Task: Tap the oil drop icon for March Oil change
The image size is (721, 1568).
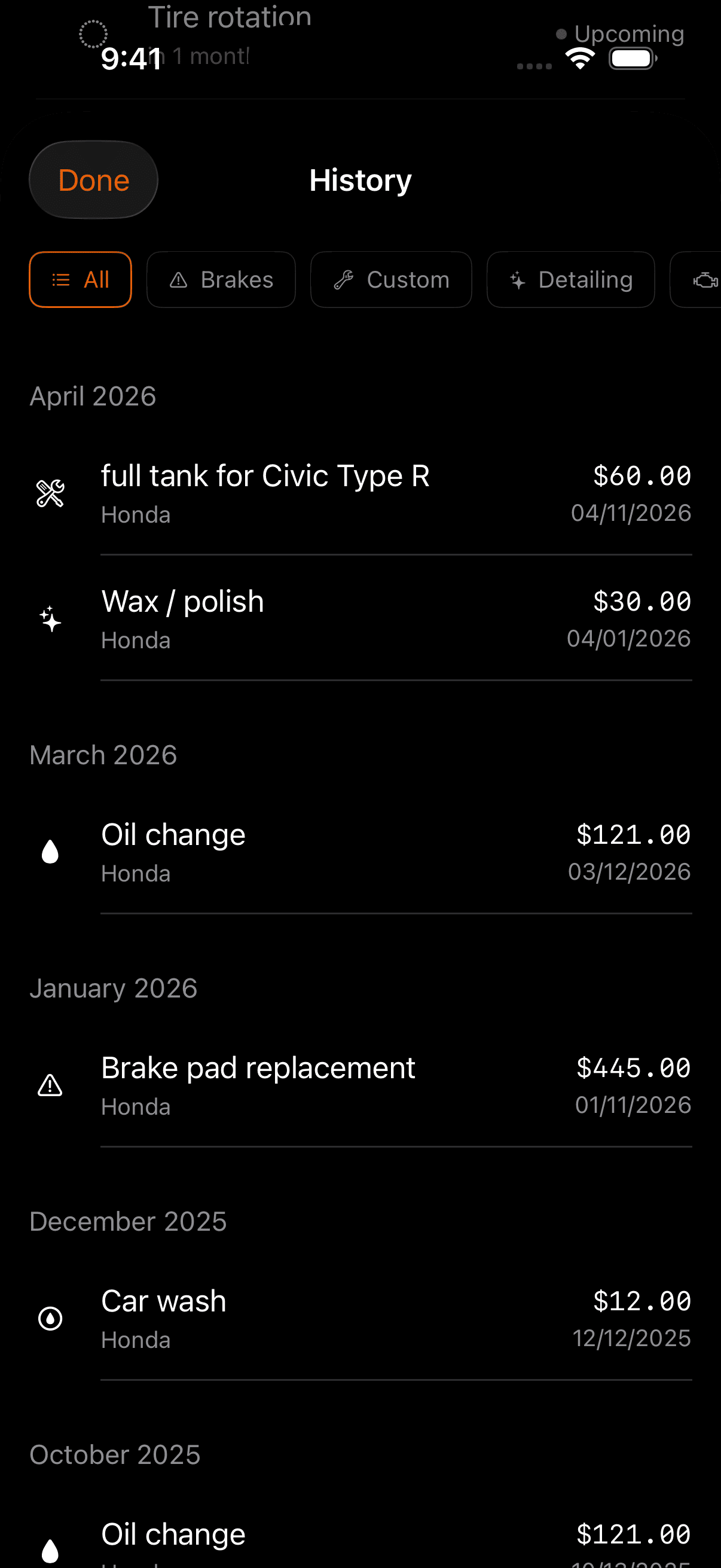Action: coord(50,852)
